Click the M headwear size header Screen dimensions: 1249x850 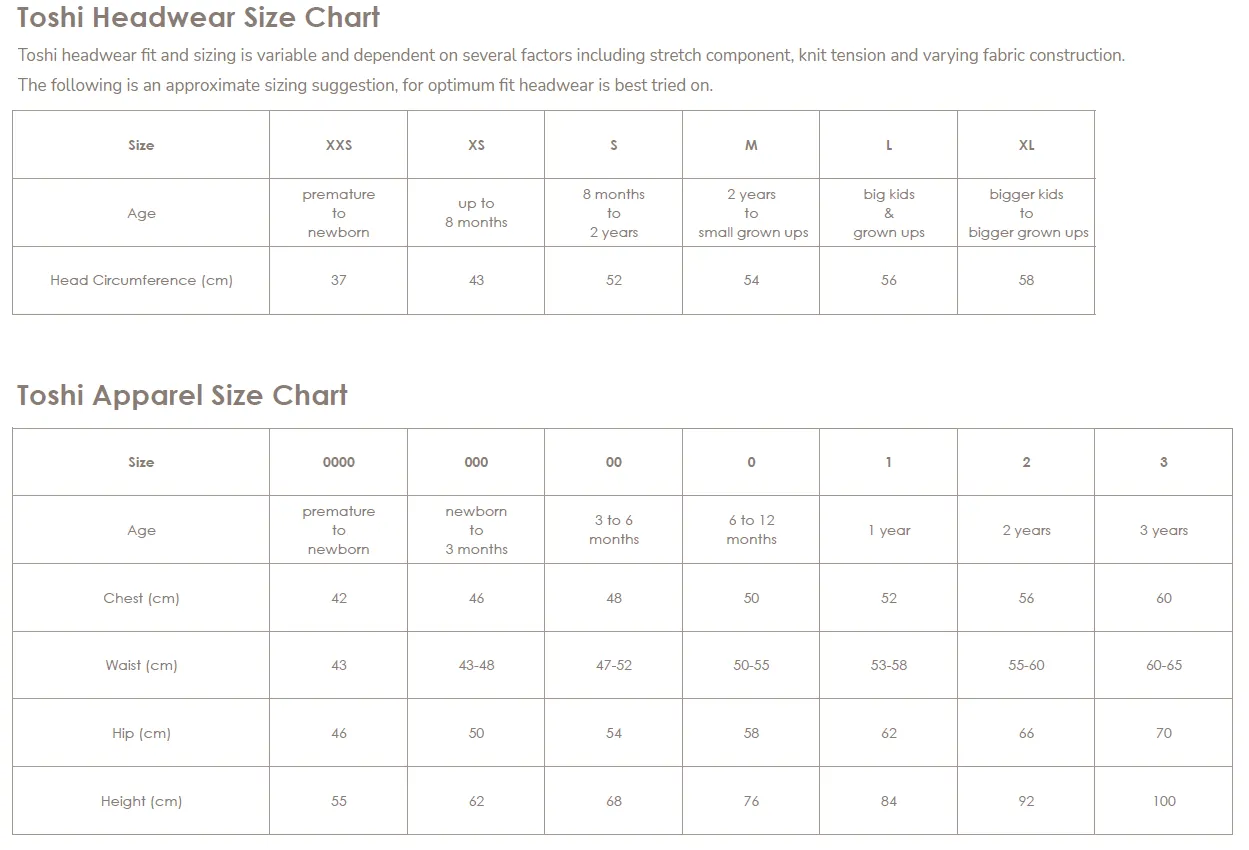[x=751, y=145]
